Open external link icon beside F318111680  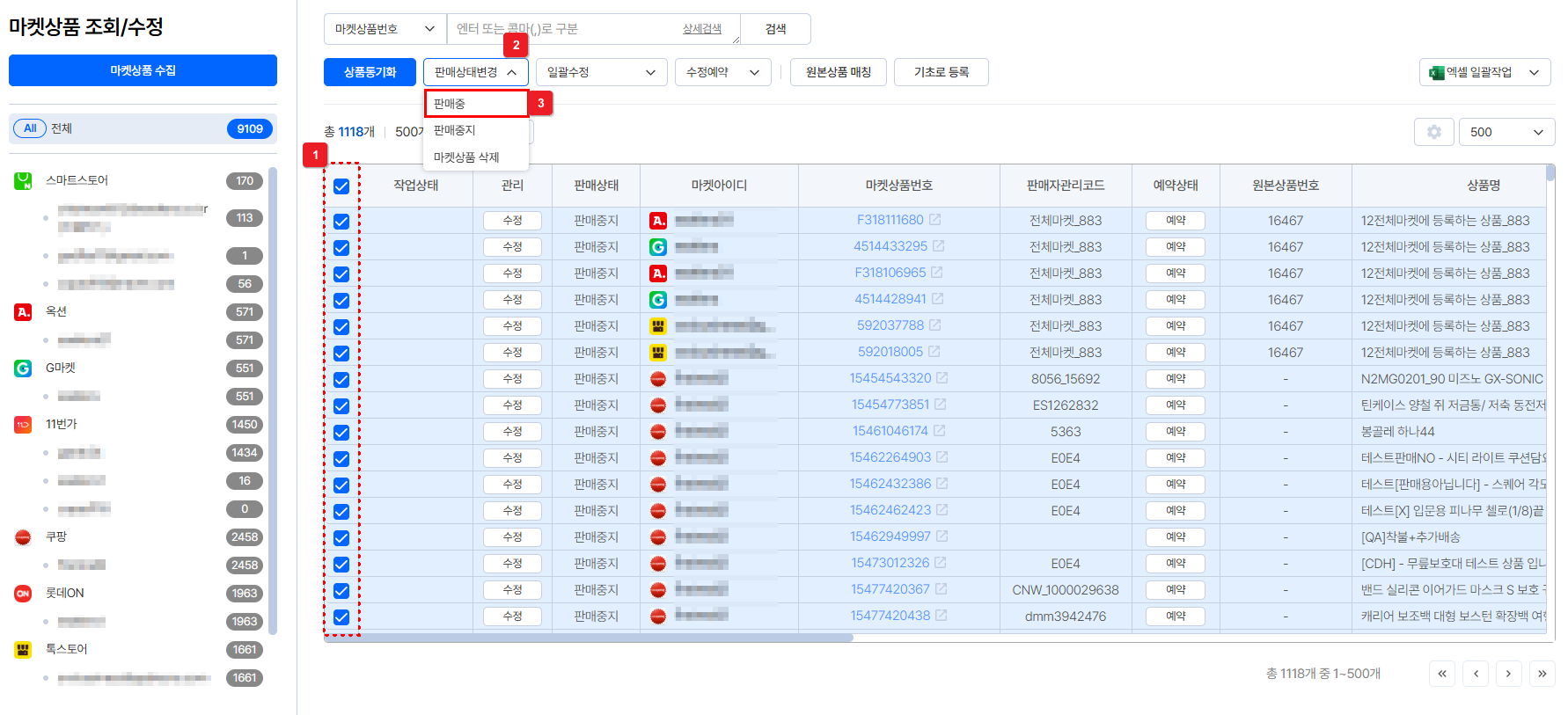(x=934, y=220)
